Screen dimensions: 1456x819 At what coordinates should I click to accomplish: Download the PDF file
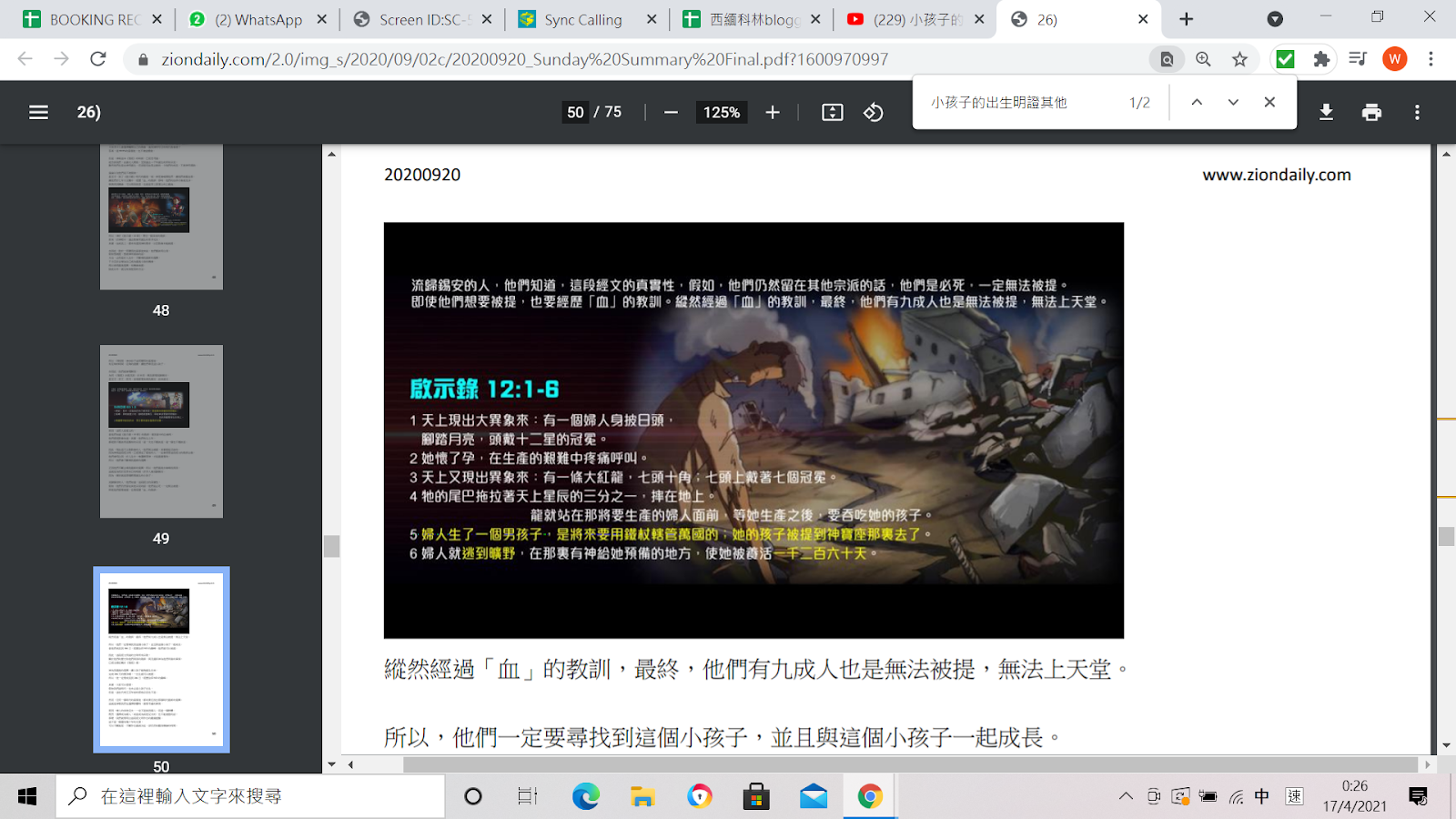pos(1326,112)
